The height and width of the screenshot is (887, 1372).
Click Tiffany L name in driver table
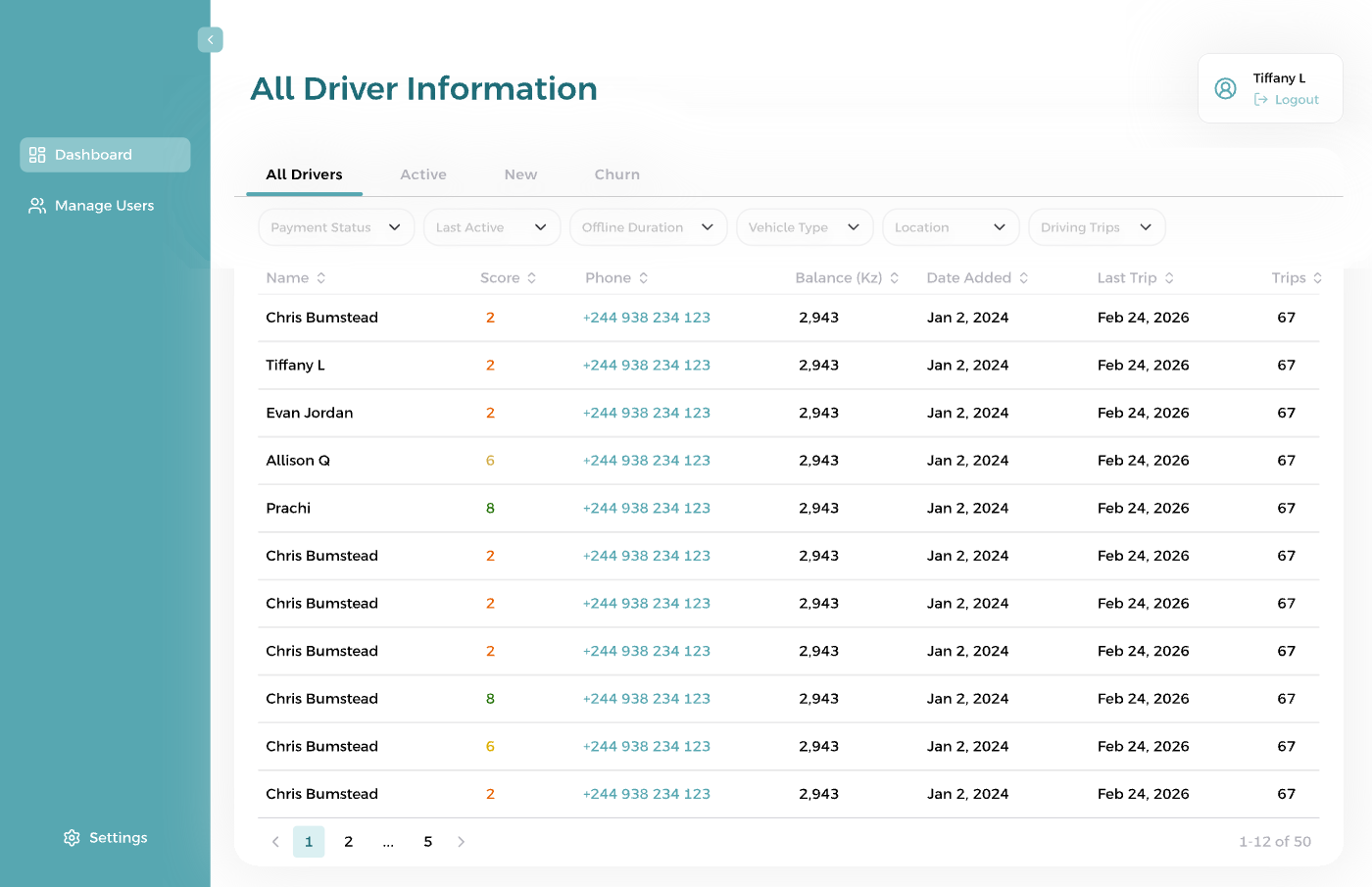(x=295, y=366)
